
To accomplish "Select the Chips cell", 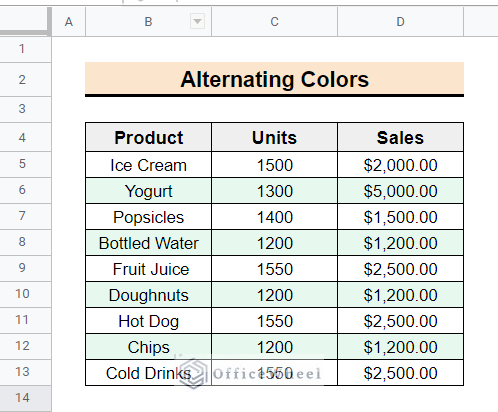I will [x=148, y=347].
